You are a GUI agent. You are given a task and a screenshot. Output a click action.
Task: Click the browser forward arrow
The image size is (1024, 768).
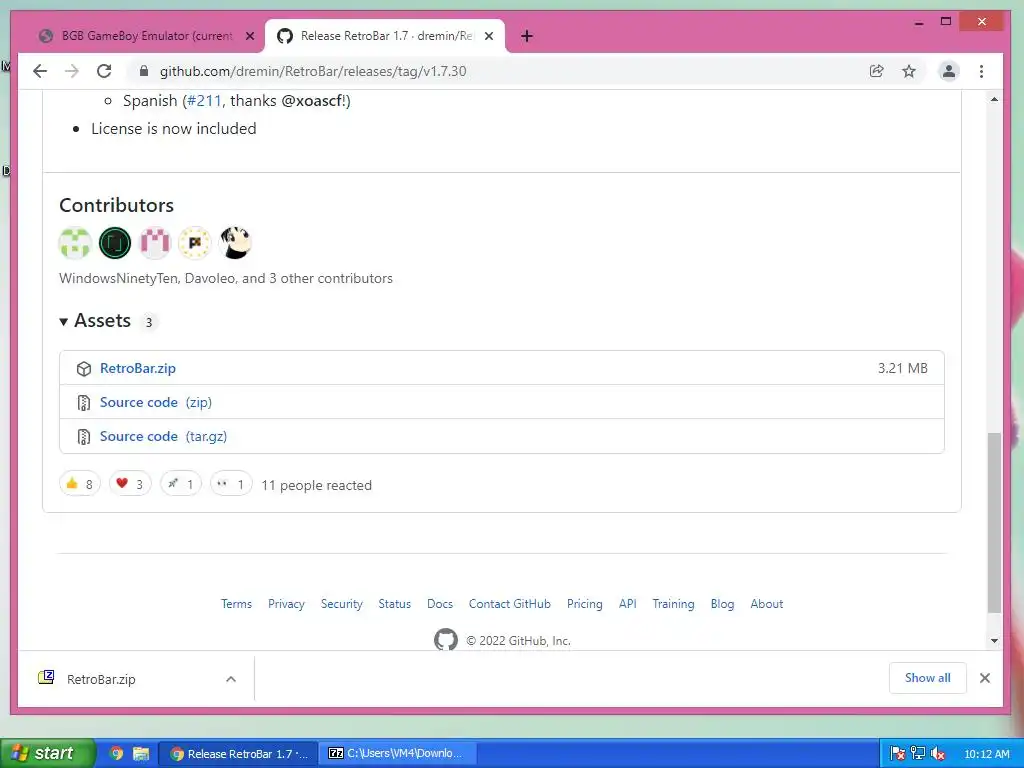pyautogui.click(x=72, y=71)
